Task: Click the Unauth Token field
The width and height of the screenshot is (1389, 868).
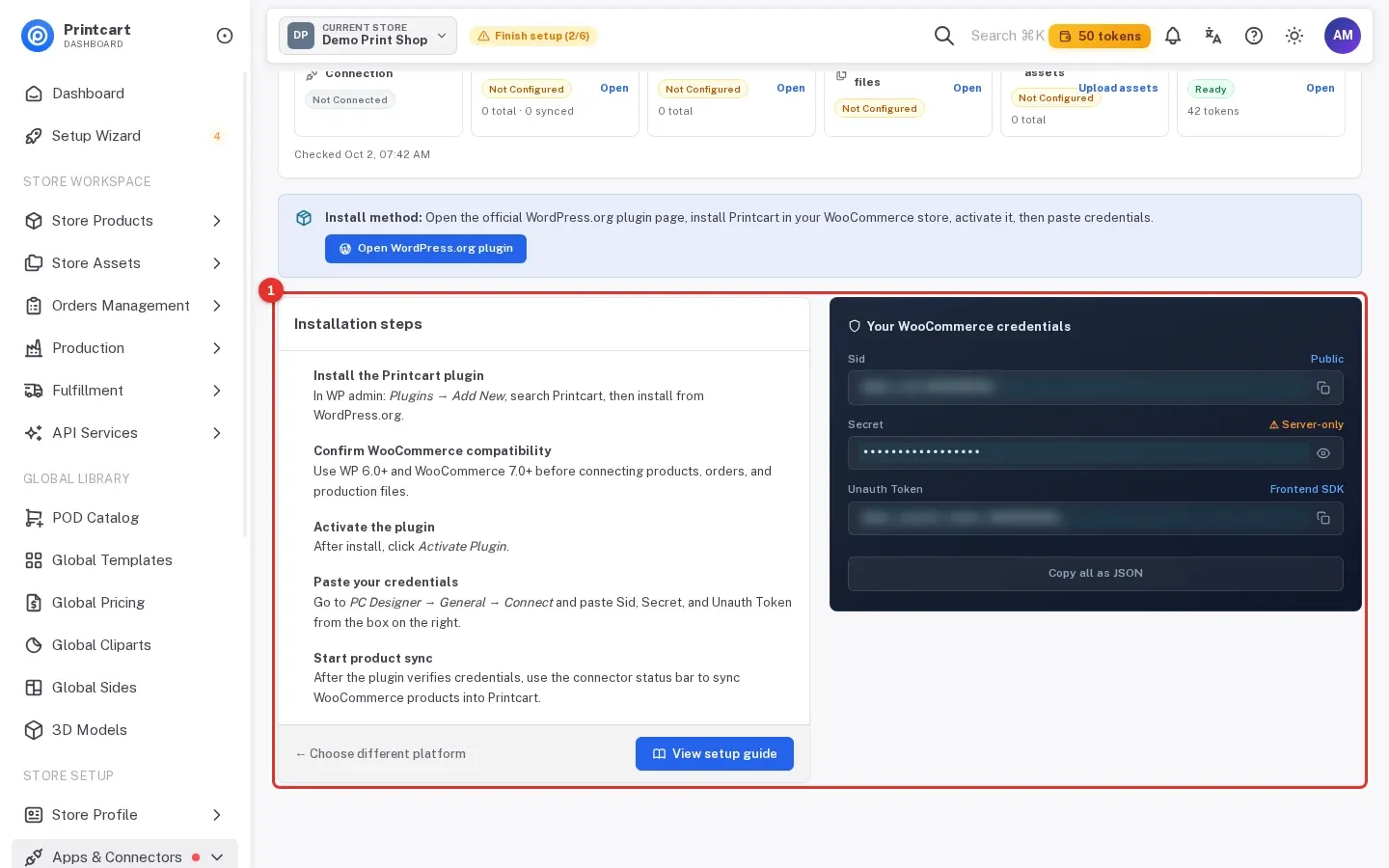Action: point(1096,518)
